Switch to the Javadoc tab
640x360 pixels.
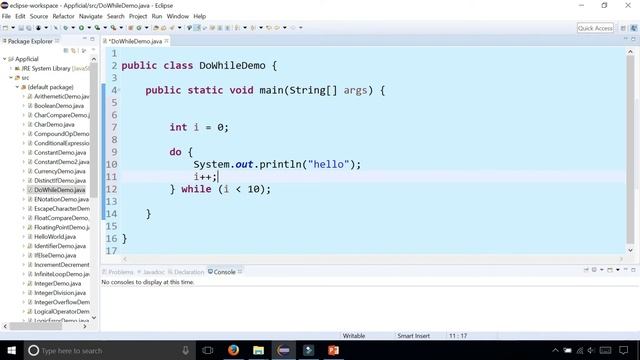[x=151, y=272]
